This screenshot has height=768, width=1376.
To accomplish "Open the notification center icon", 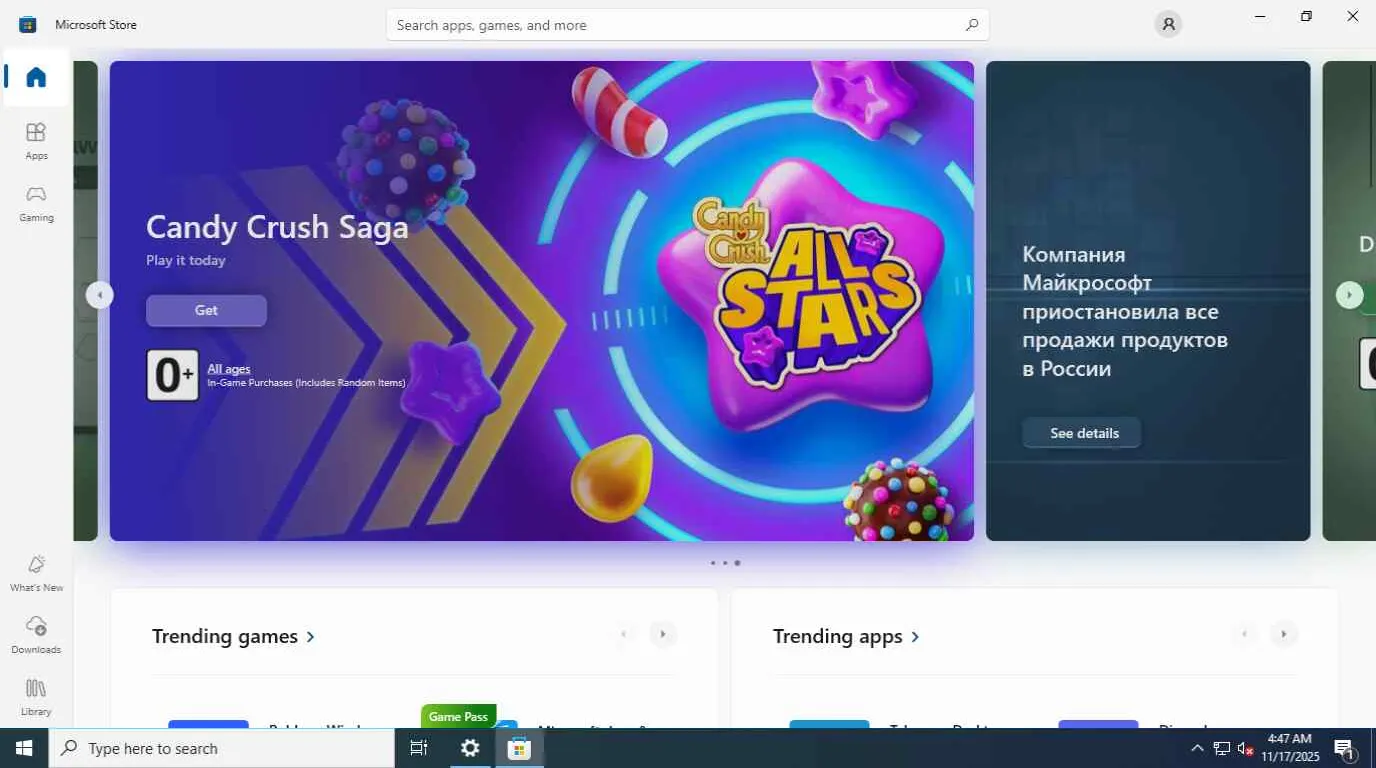I will coord(1344,749).
